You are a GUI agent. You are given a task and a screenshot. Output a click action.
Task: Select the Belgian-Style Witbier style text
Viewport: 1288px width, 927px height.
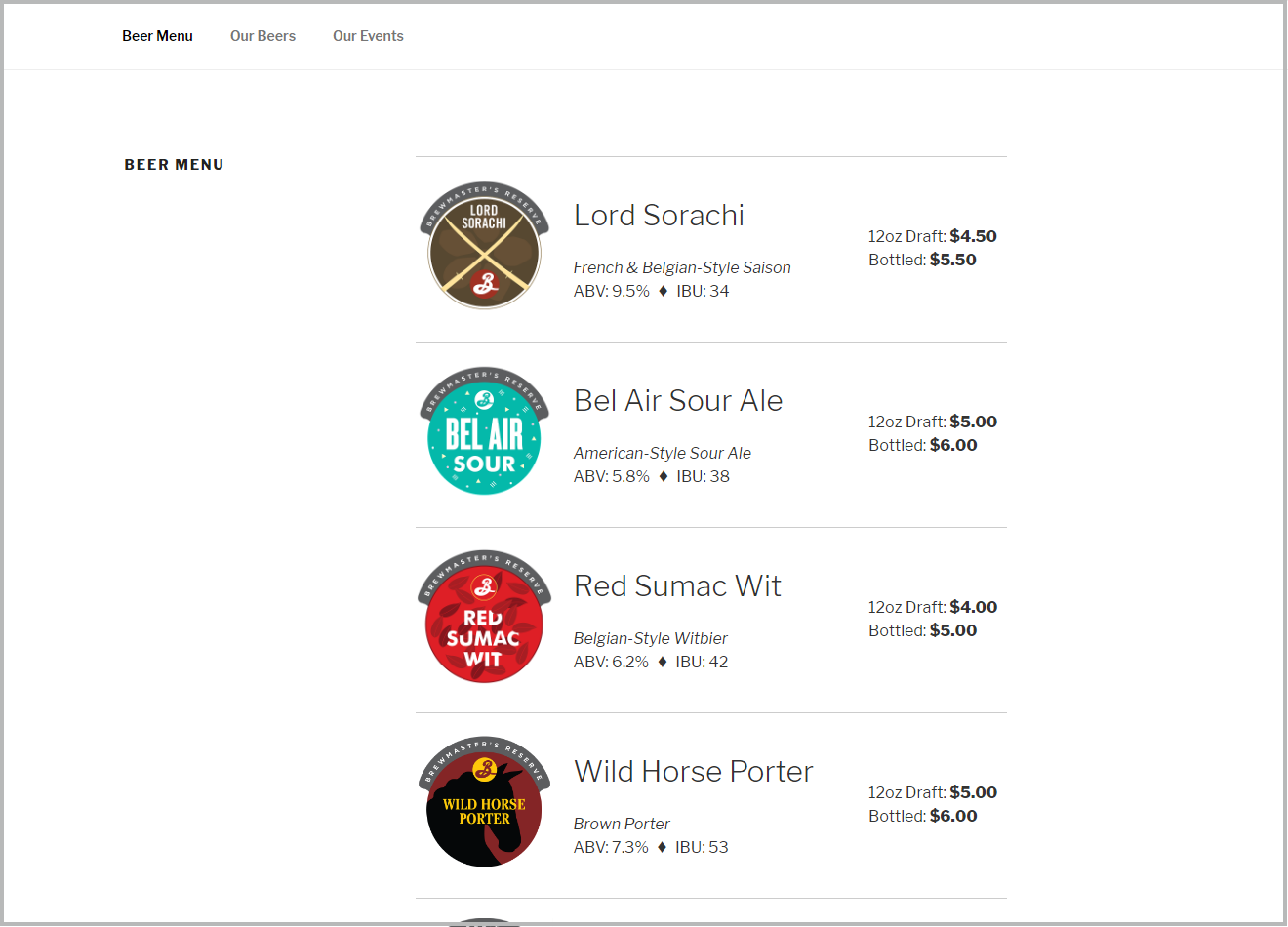(x=651, y=638)
